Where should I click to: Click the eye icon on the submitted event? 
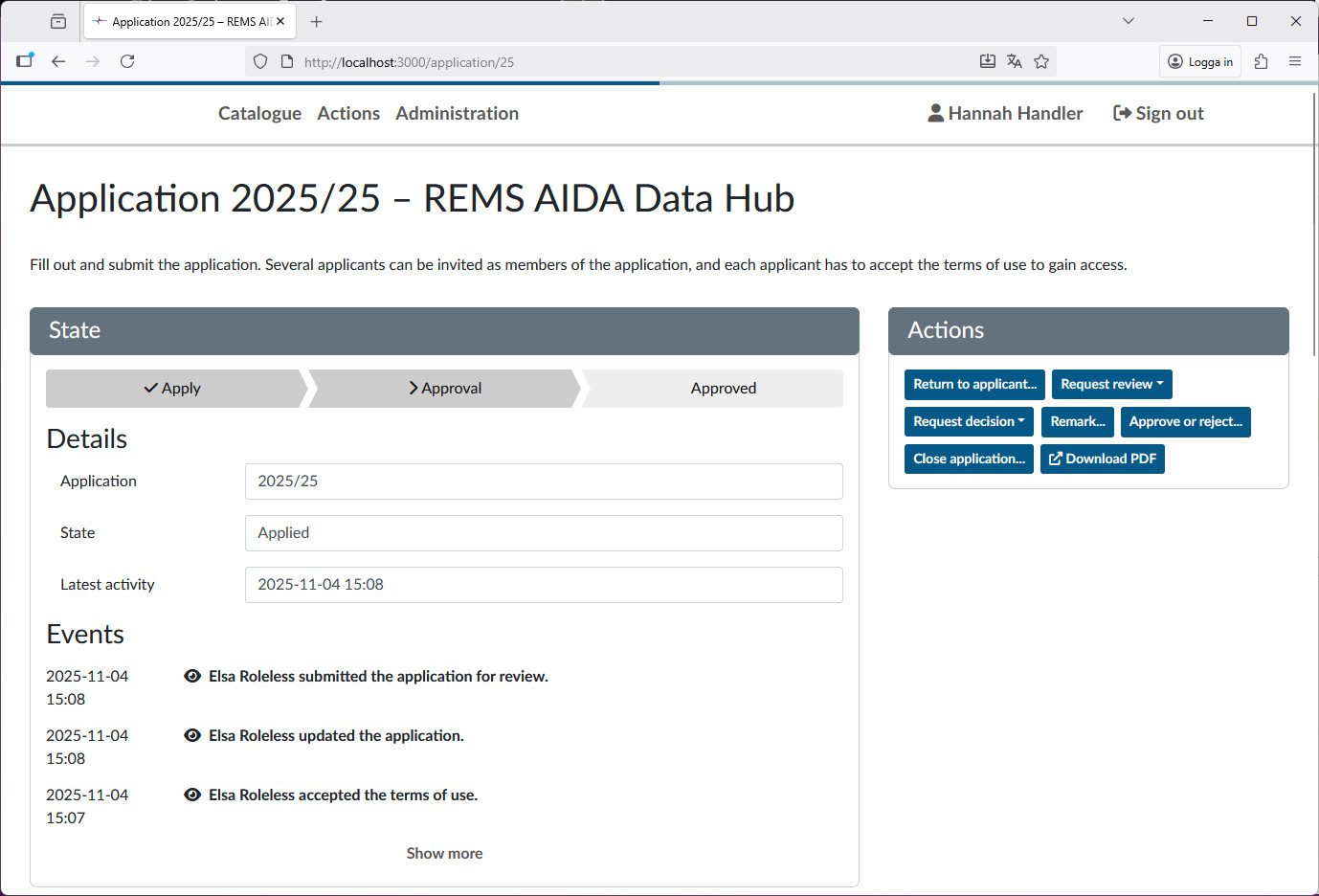tap(192, 676)
